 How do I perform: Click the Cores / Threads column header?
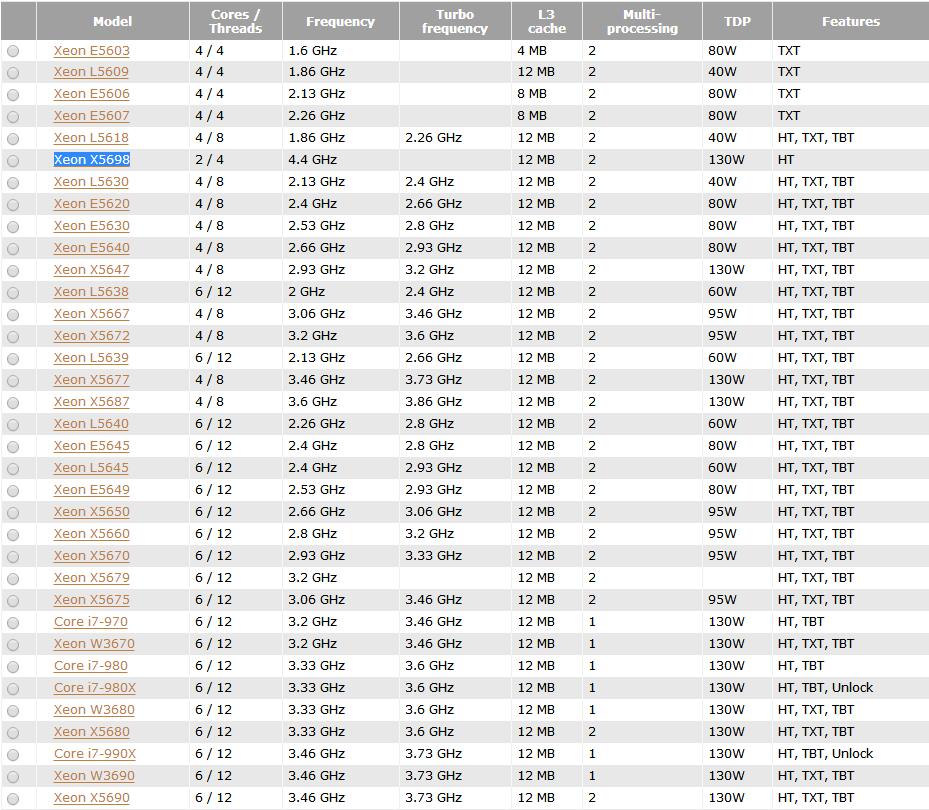(x=236, y=21)
